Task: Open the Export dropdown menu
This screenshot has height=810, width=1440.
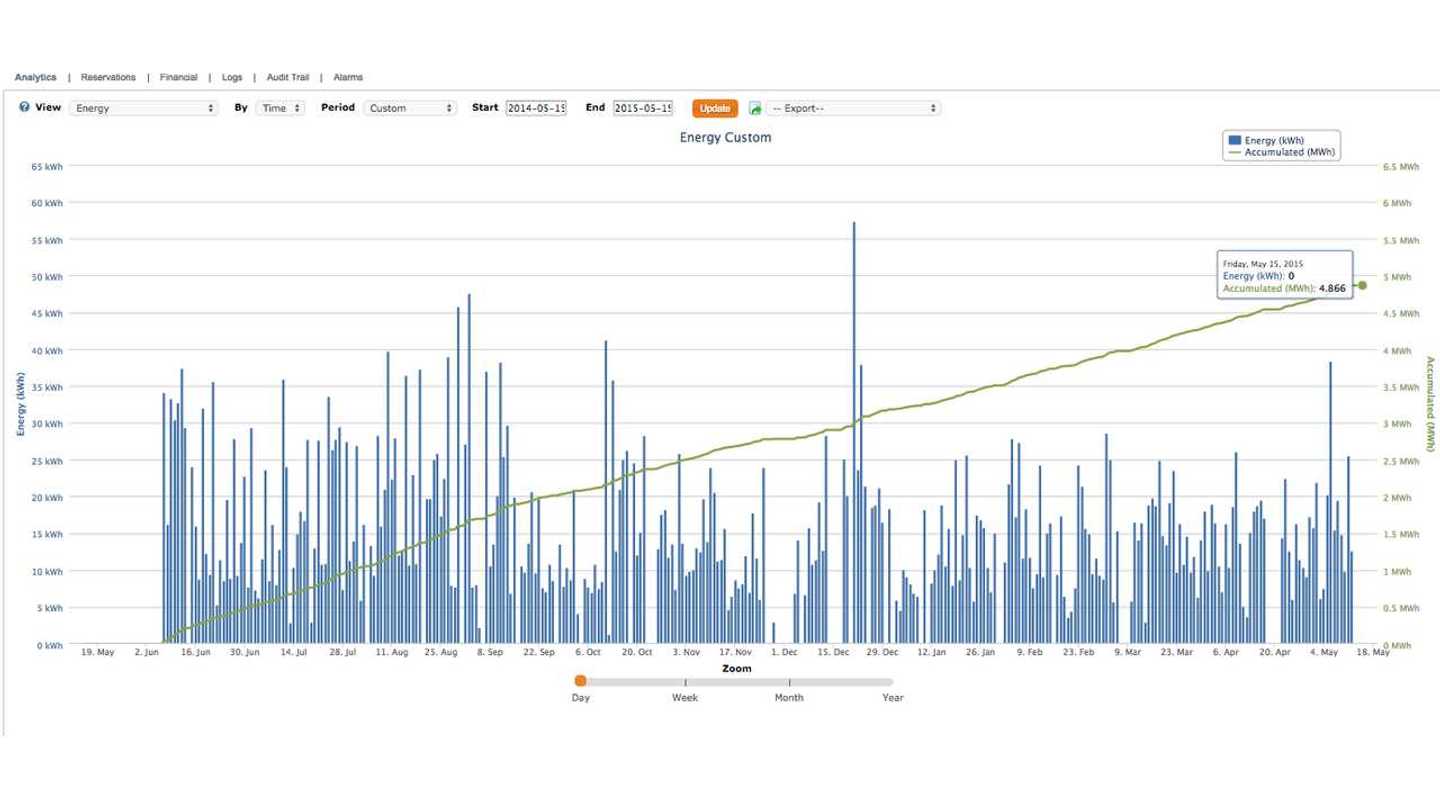Action: (853, 108)
